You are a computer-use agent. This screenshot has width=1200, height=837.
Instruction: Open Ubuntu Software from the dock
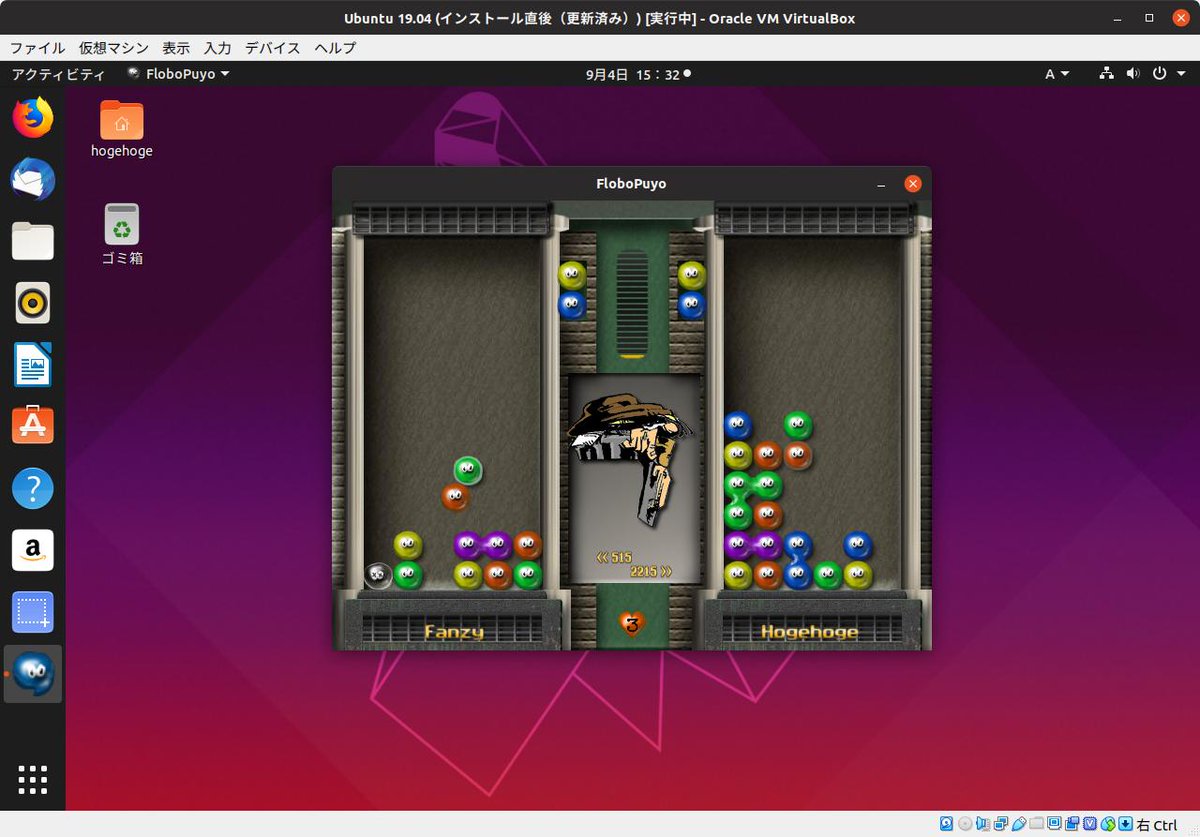[x=33, y=426]
